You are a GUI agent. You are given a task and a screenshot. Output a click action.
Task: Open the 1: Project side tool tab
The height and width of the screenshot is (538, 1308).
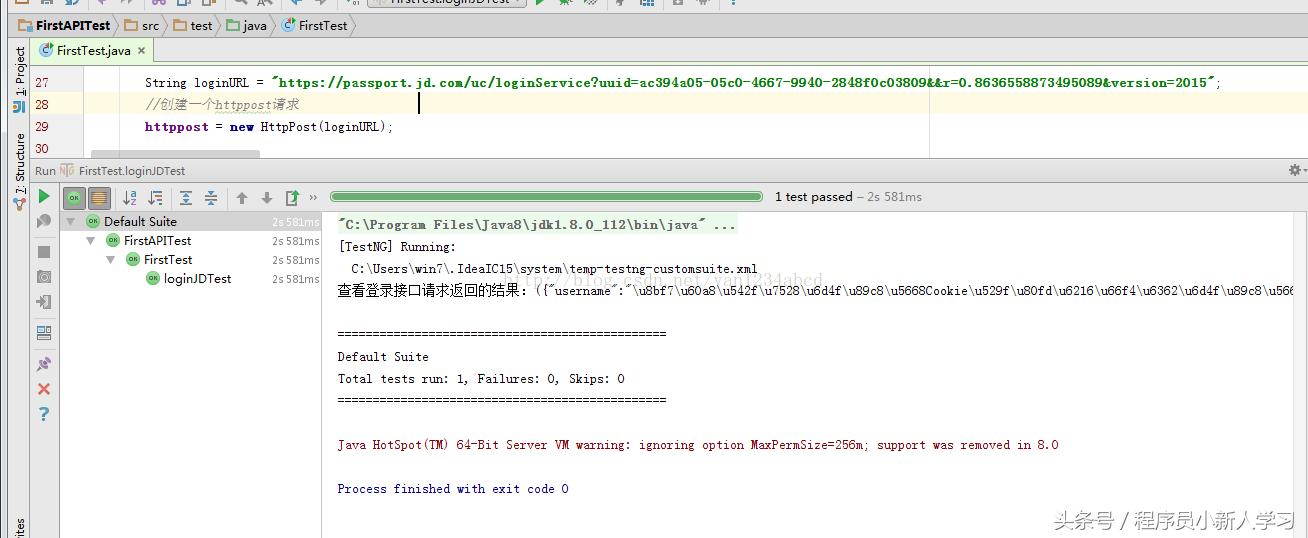pos(20,78)
